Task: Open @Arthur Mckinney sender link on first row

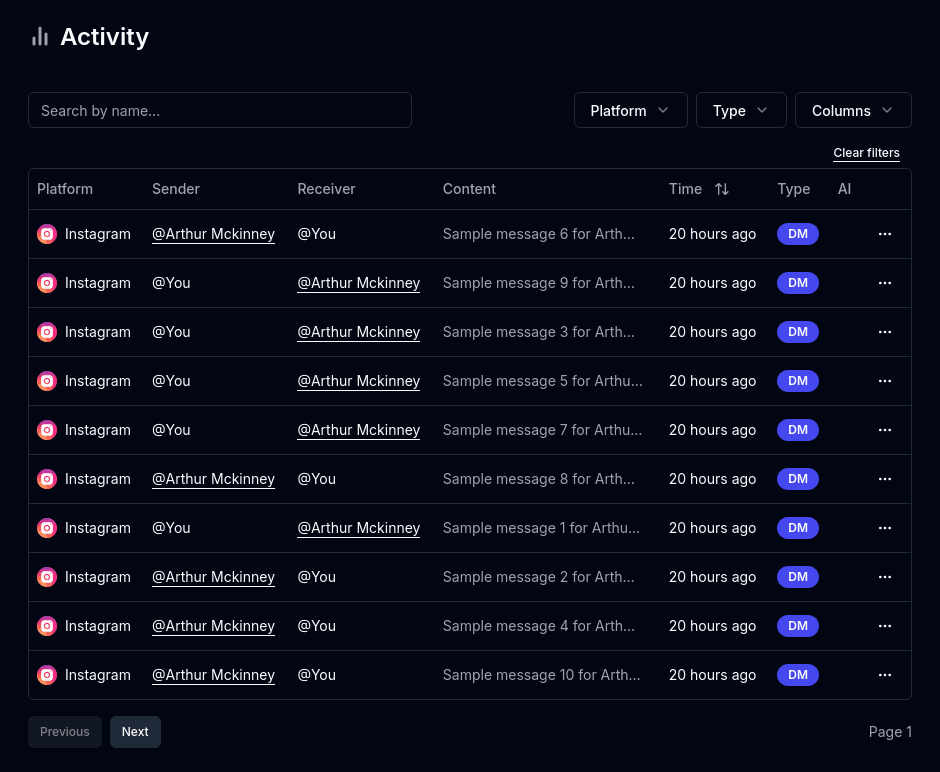Action: [213, 233]
